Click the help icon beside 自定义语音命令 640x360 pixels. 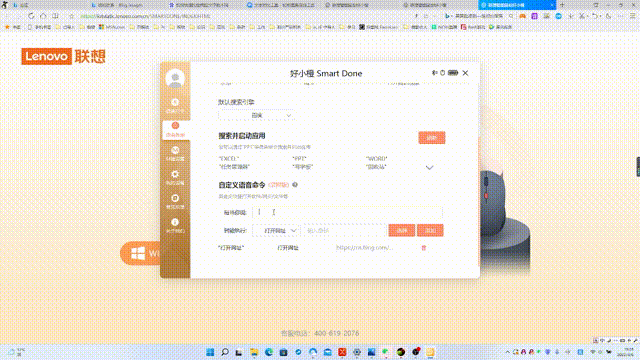(x=295, y=185)
